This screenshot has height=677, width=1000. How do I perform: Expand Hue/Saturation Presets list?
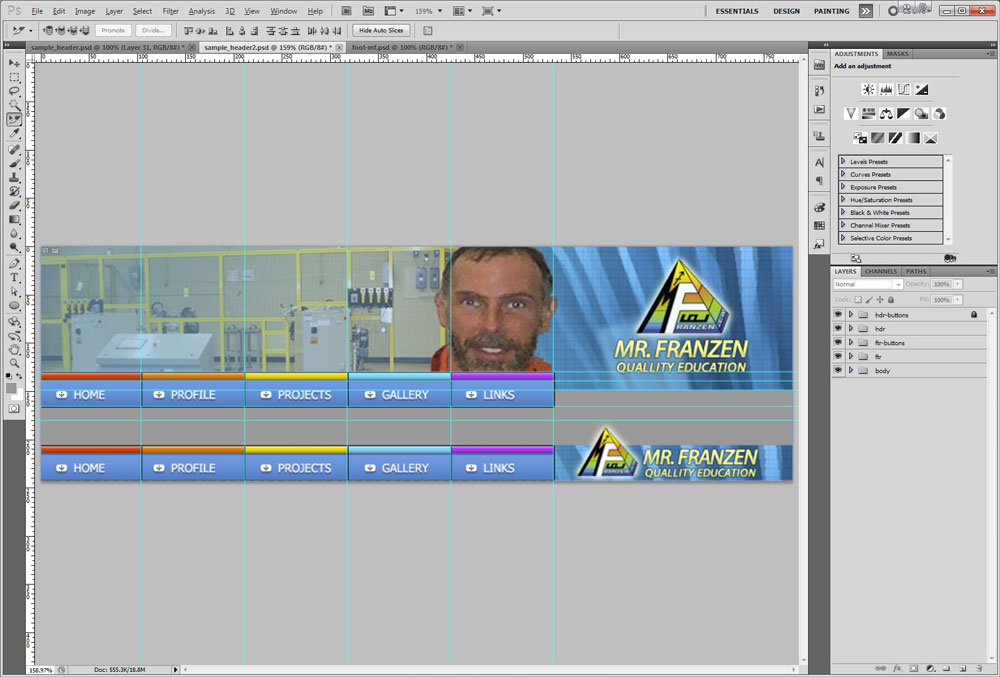pyautogui.click(x=843, y=200)
